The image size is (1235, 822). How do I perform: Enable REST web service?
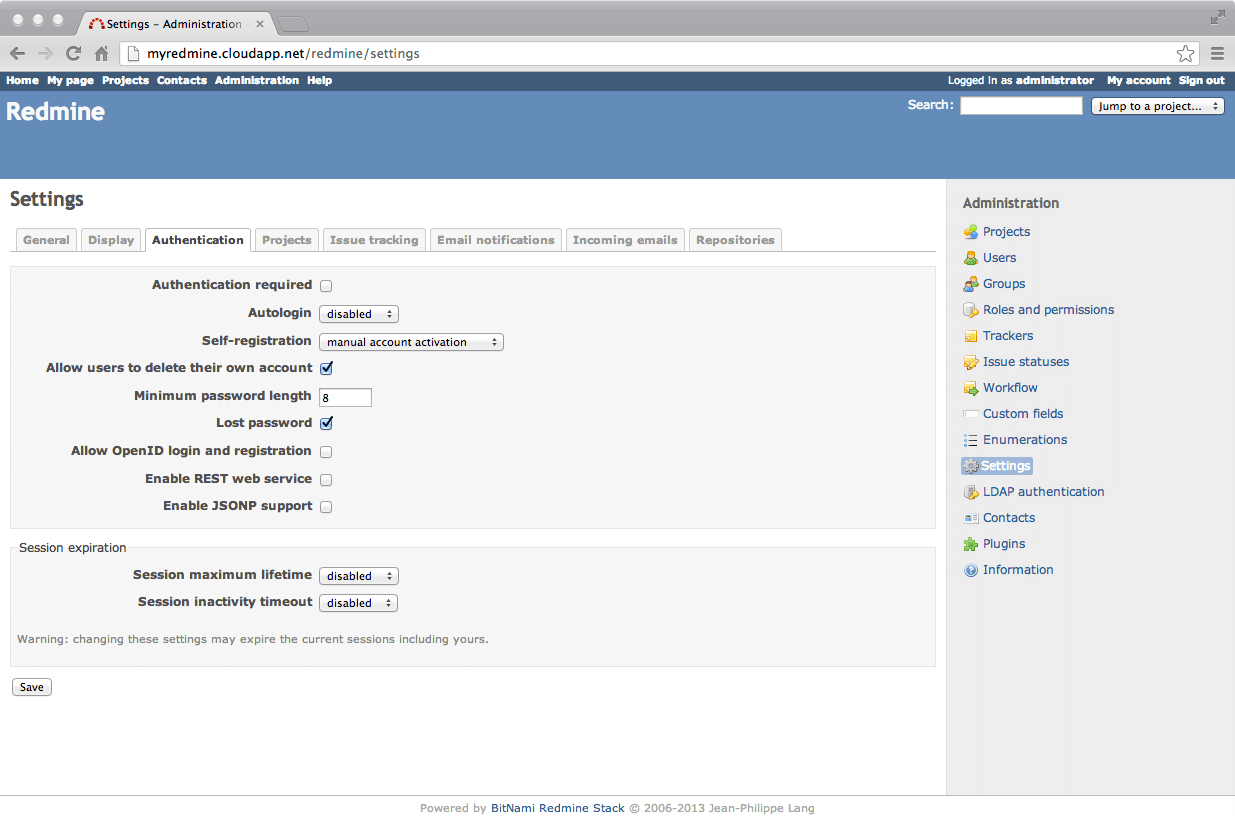[x=325, y=479]
